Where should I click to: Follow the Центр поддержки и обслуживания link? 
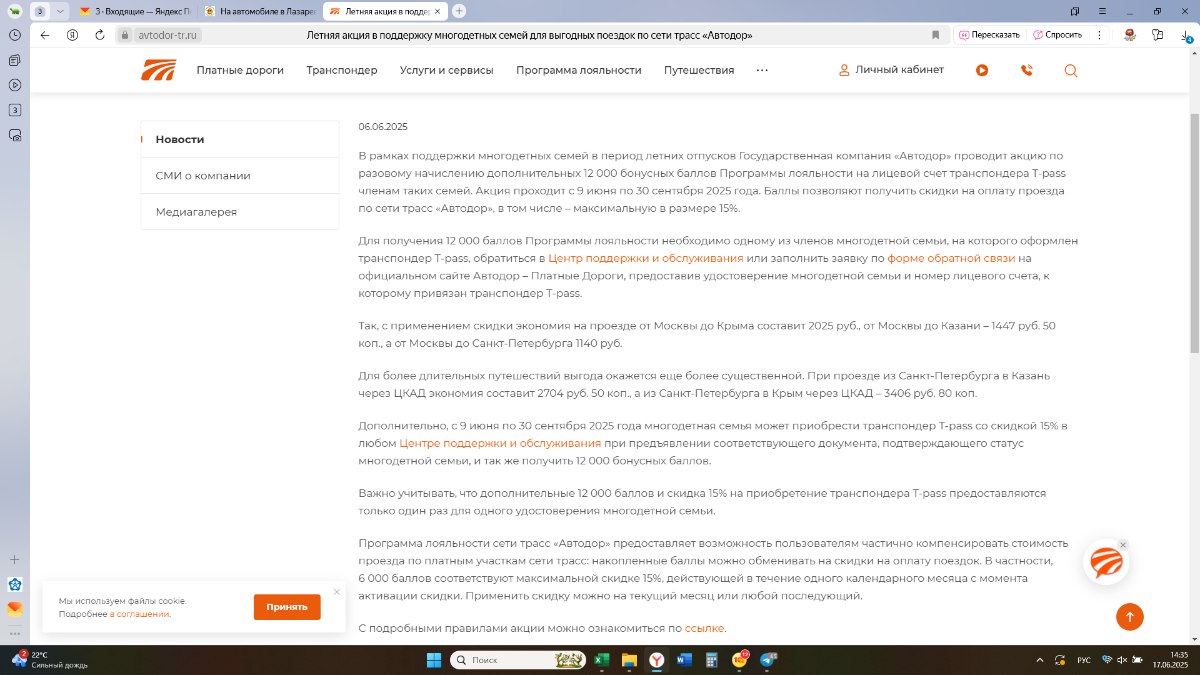(645, 258)
